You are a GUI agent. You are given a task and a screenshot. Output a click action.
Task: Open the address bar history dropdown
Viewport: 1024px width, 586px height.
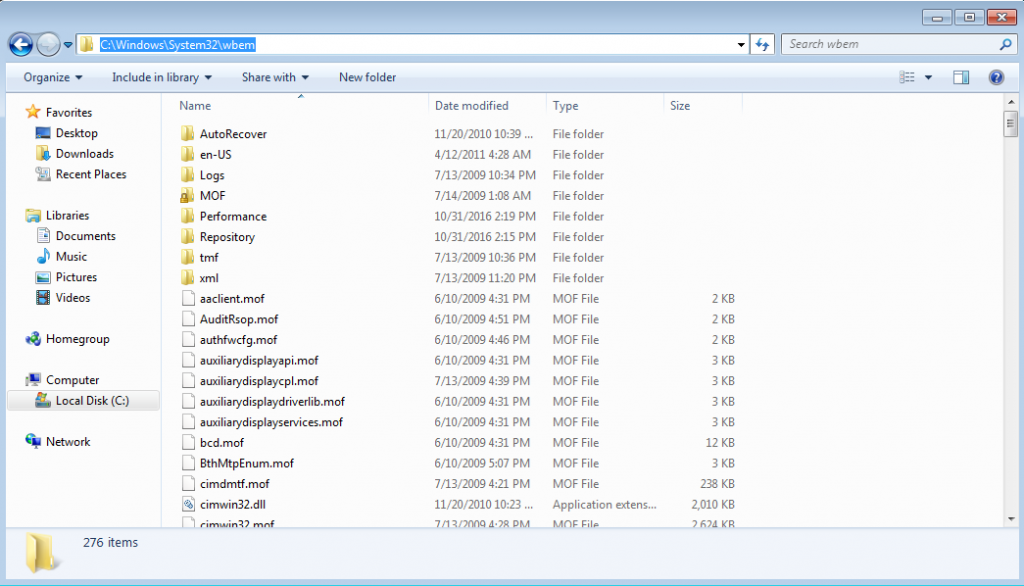(739, 44)
